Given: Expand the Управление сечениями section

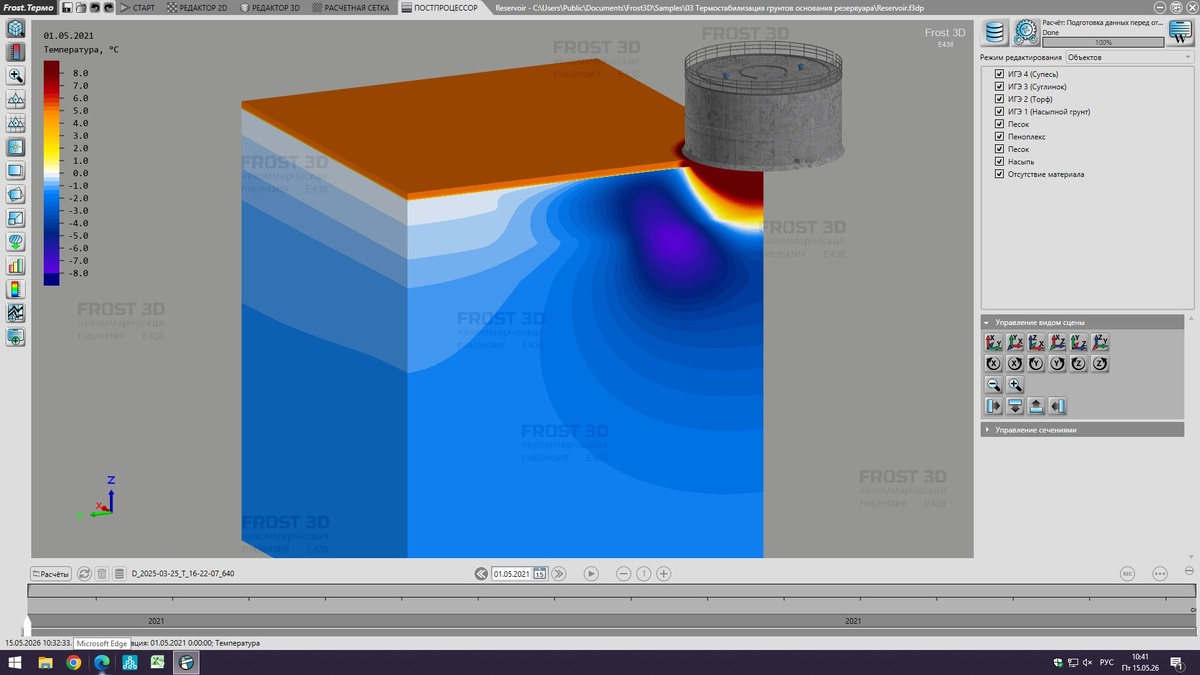Looking at the screenshot, I should [x=1083, y=429].
